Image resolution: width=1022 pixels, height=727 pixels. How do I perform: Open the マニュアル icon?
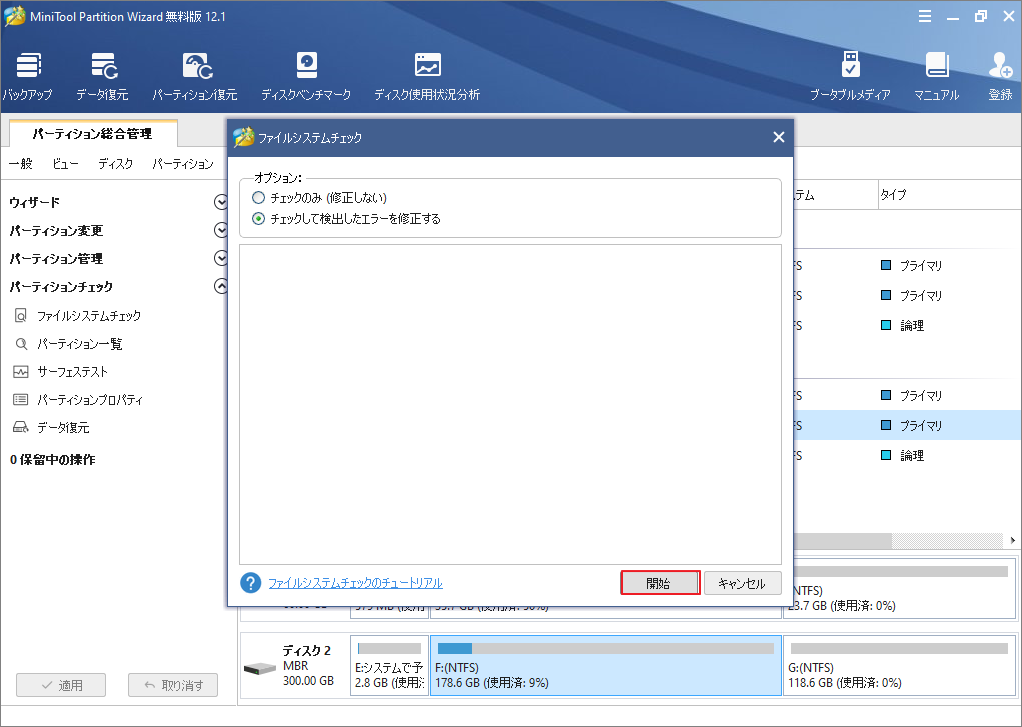(x=937, y=76)
